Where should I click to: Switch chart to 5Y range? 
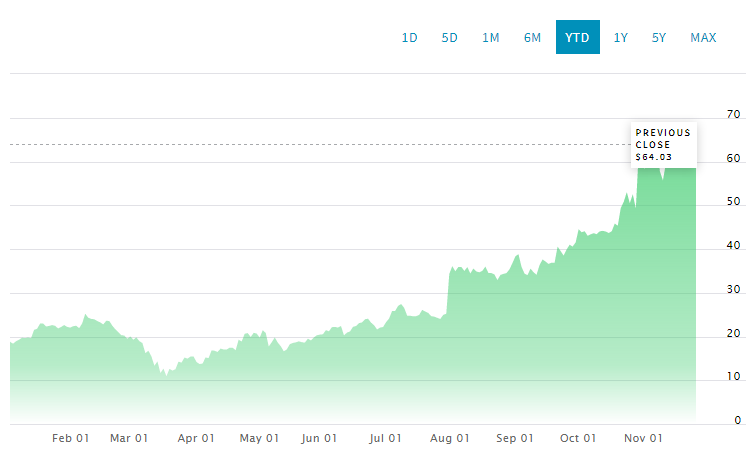pos(659,38)
